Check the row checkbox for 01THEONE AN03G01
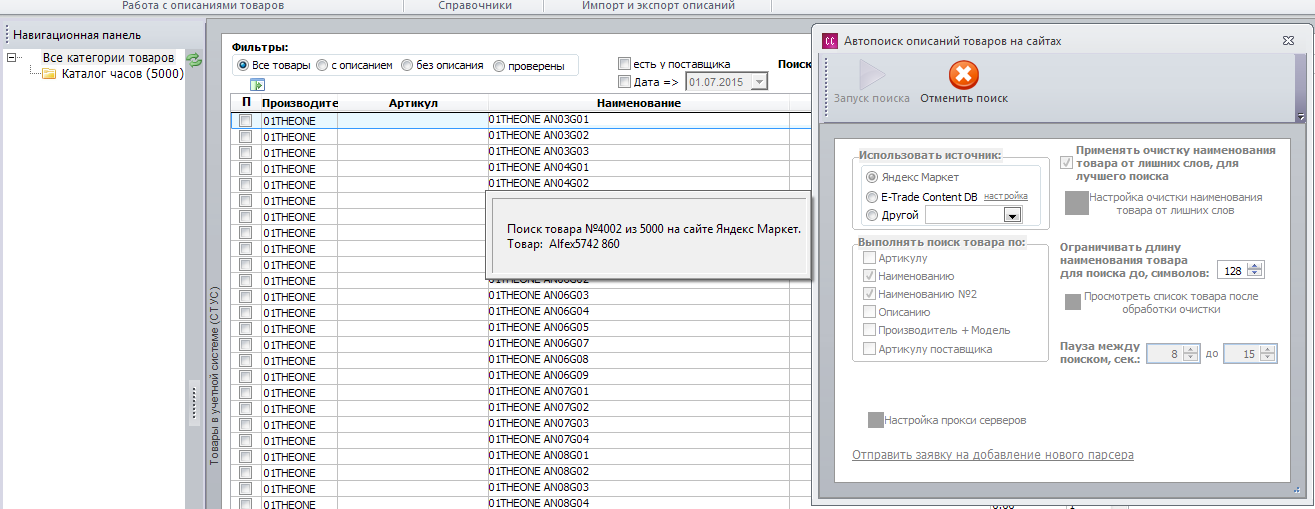 click(245, 120)
